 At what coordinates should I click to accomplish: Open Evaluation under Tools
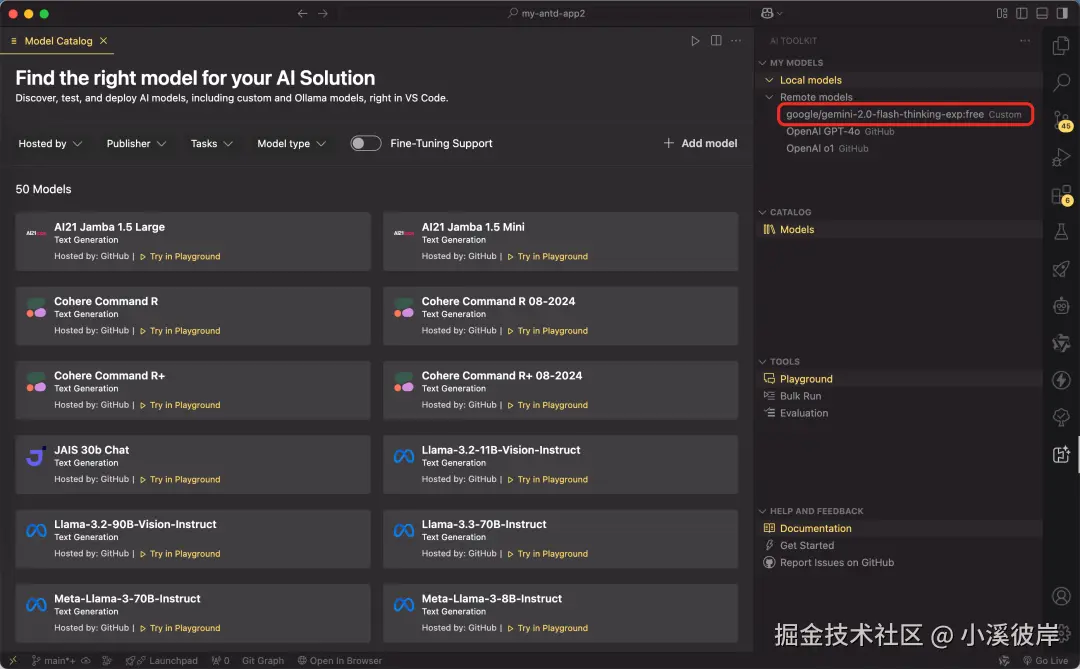(899, 413)
